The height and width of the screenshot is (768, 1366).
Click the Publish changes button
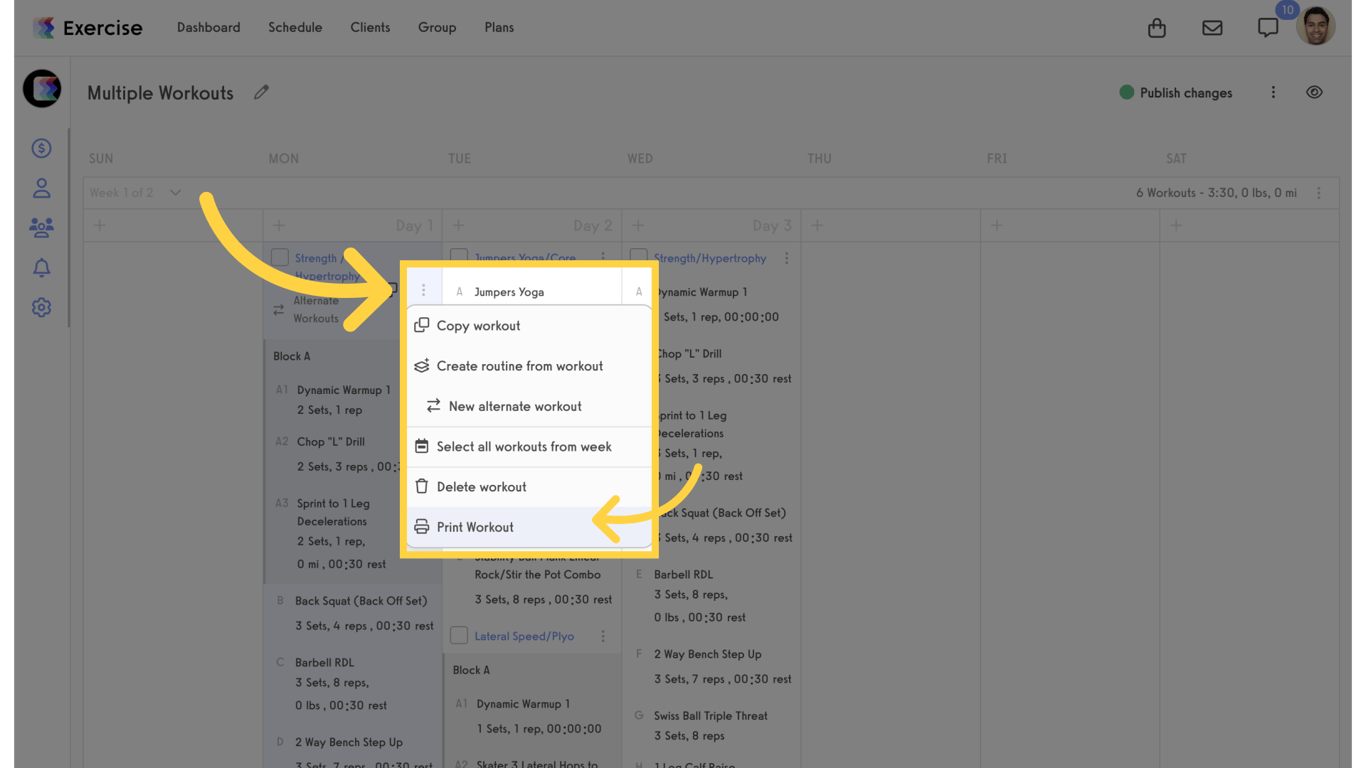tap(1176, 93)
